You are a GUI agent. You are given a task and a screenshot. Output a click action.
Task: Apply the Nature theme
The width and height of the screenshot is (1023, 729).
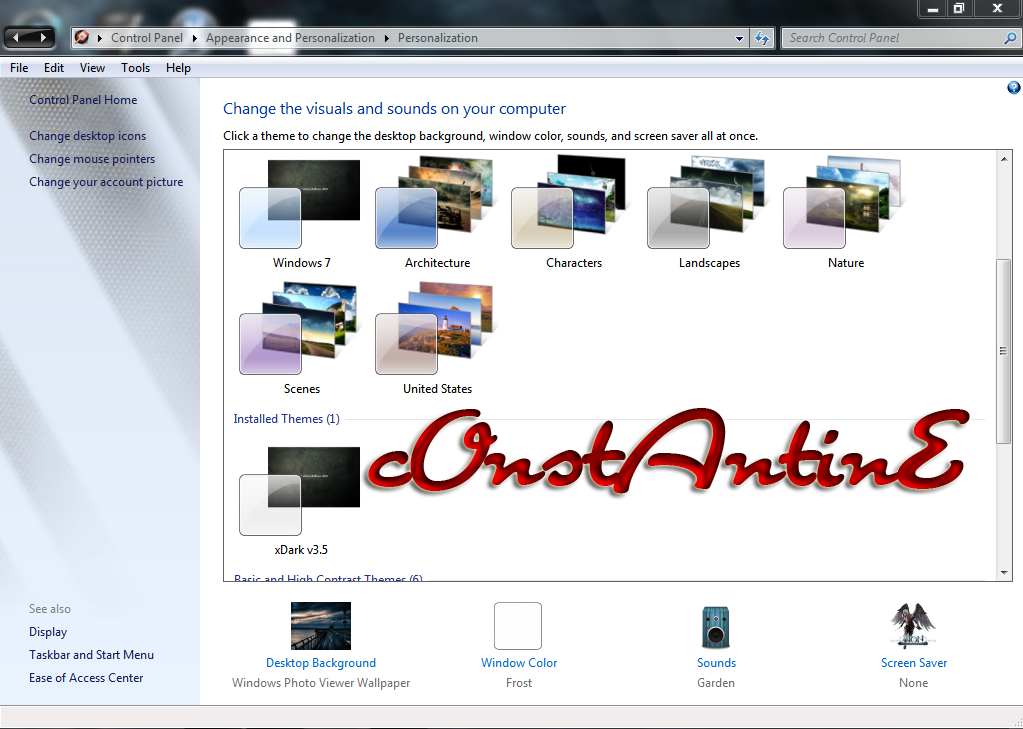coord(845,212)
